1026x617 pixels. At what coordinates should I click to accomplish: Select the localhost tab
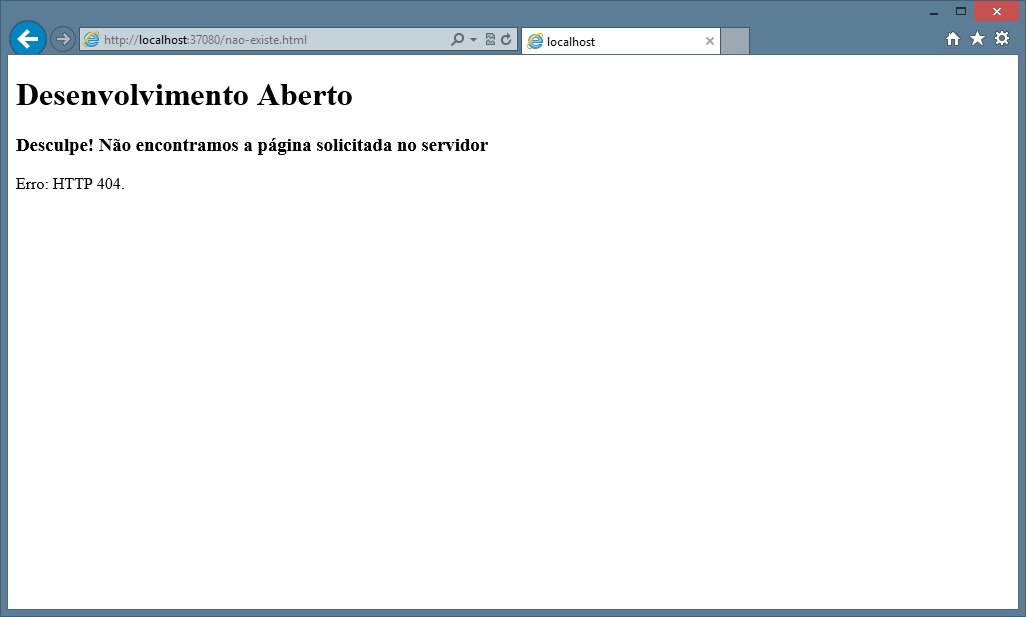tap(610, 42)
